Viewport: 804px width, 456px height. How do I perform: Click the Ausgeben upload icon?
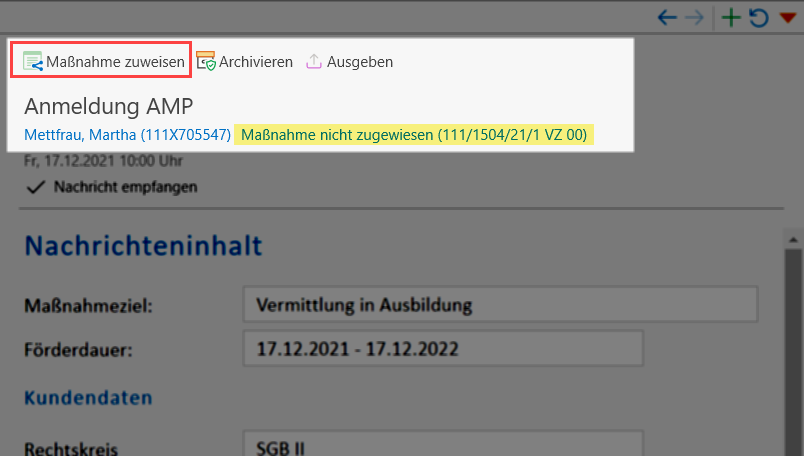(x=314, y=62)
